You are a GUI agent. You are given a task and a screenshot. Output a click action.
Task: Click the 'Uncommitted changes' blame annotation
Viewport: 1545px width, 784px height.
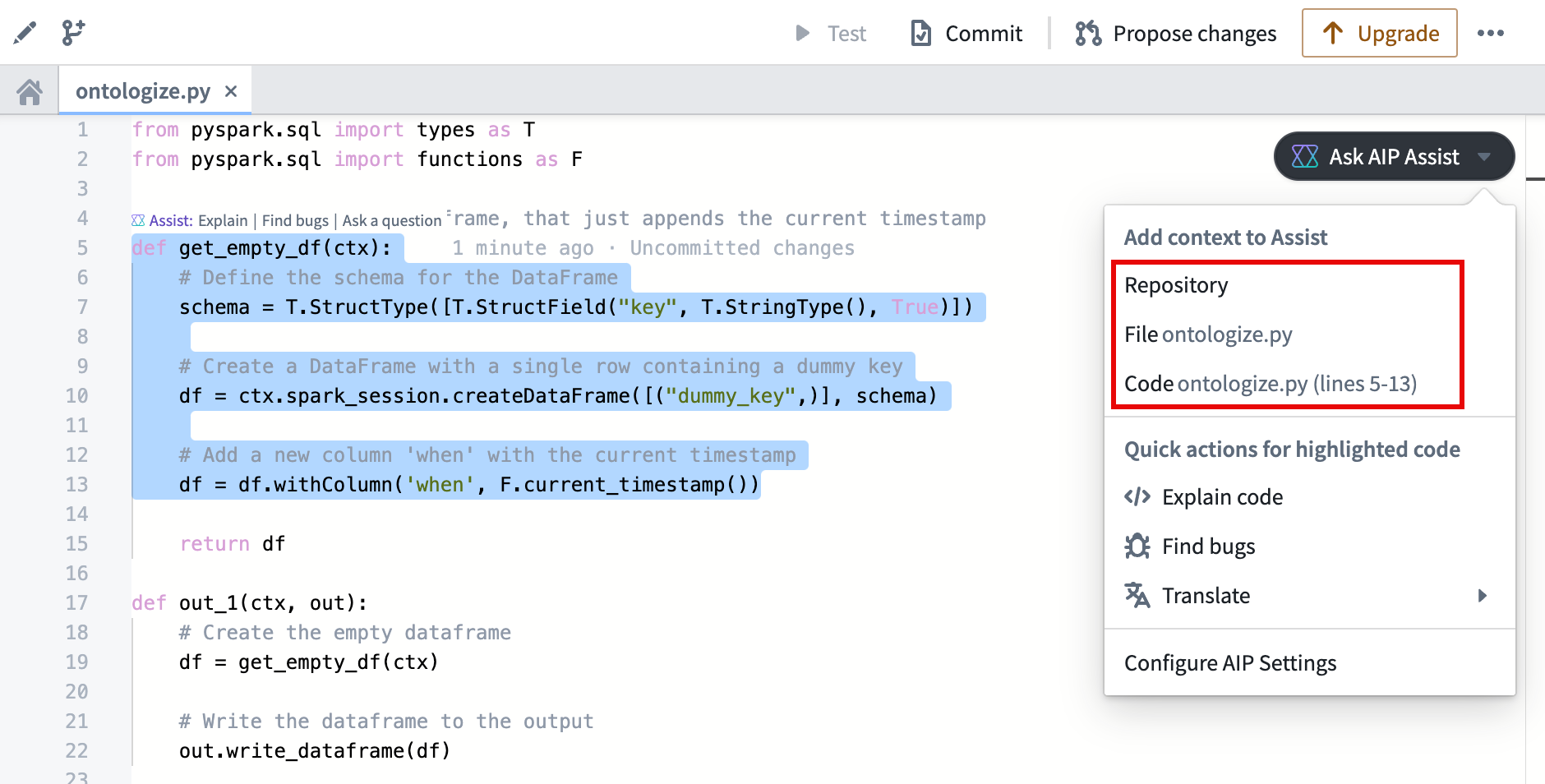pyautogui.click(x=742, y=248)
